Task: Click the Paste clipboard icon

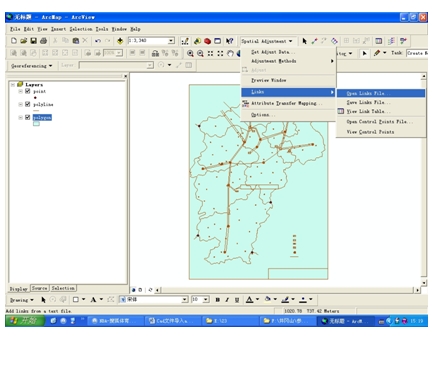Action: pyautogui.click(x=76, y=41)
